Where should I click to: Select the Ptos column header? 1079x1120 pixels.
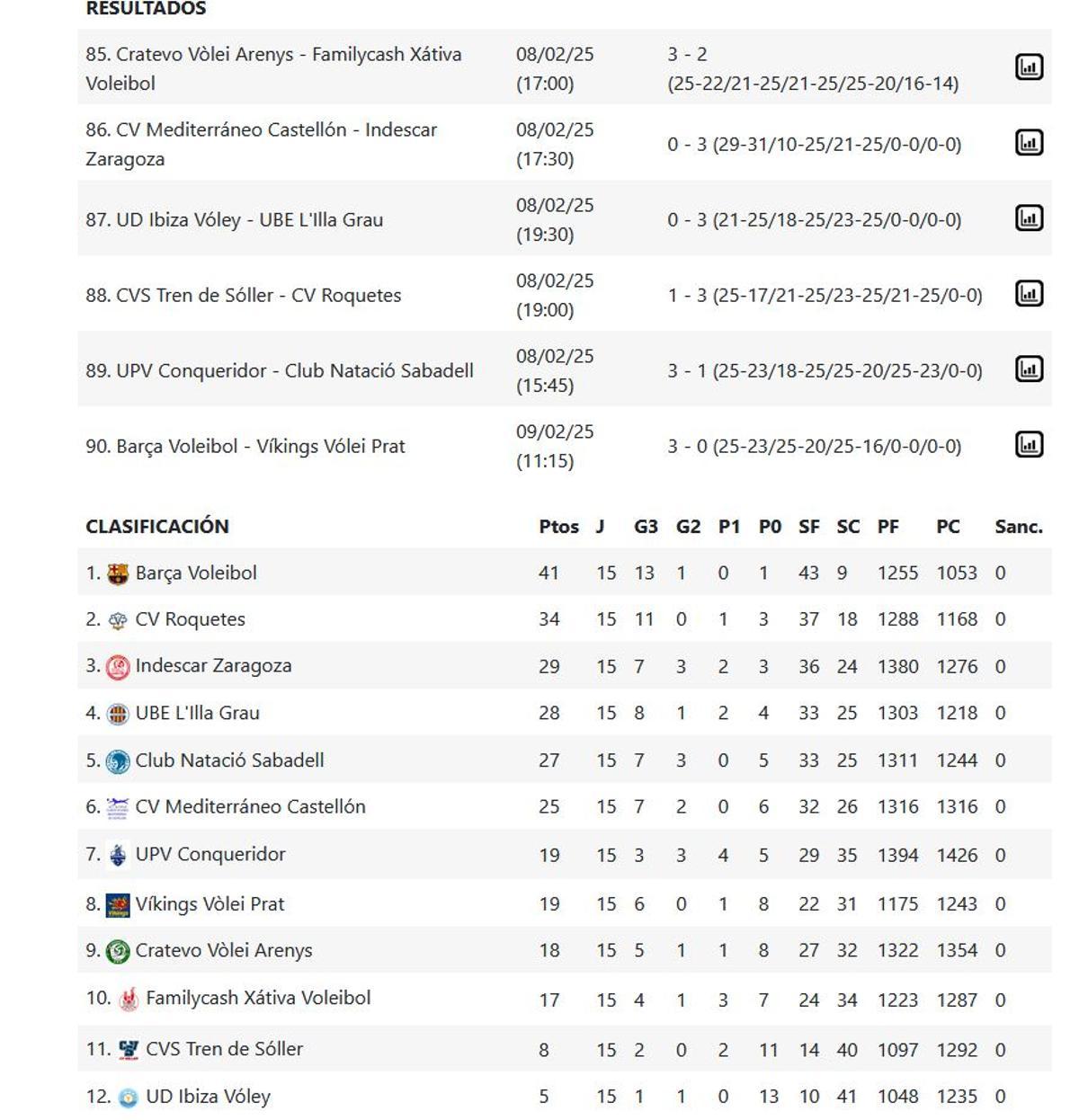click(x=557, y=527)
